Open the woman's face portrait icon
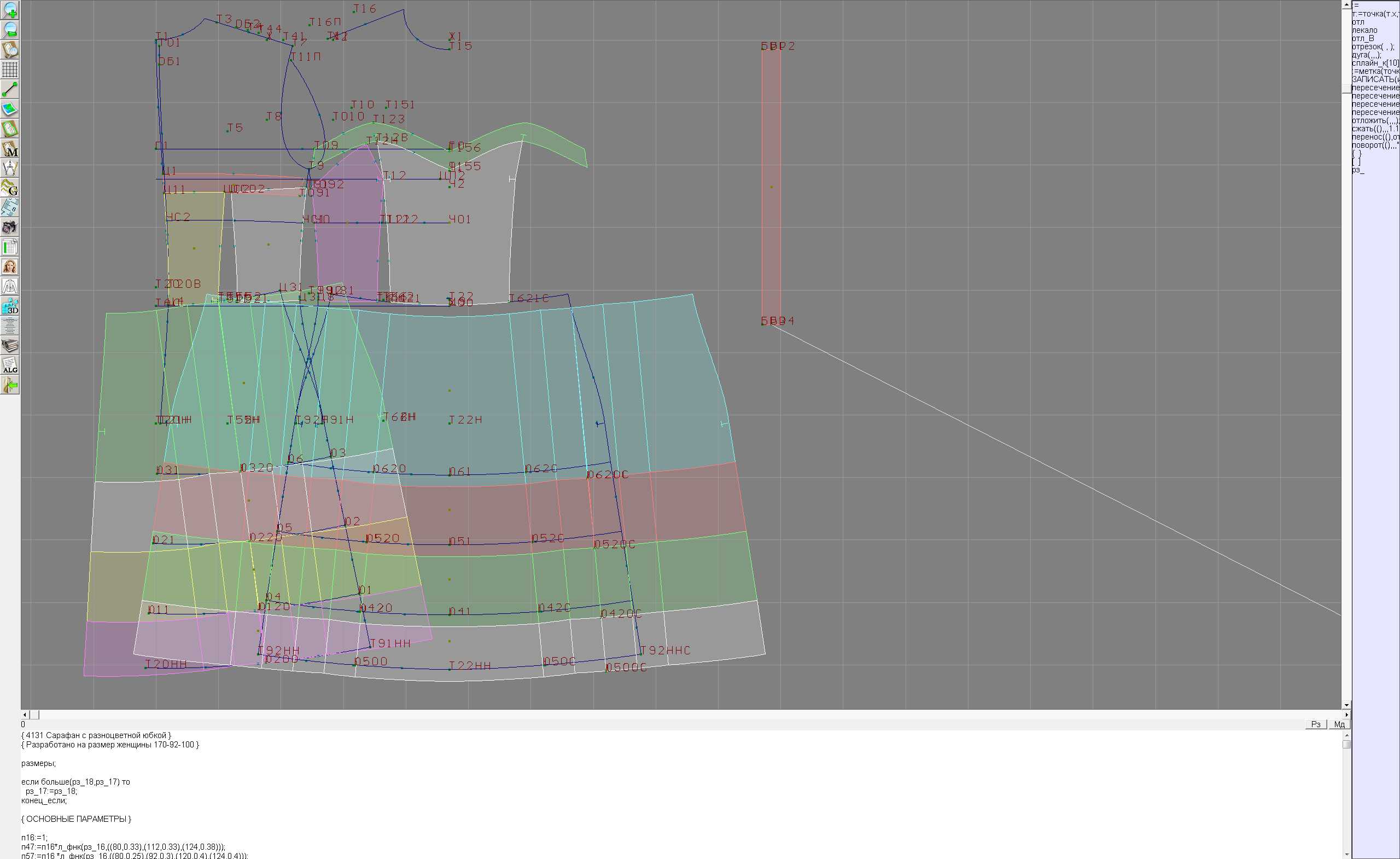 pos(10,266)
